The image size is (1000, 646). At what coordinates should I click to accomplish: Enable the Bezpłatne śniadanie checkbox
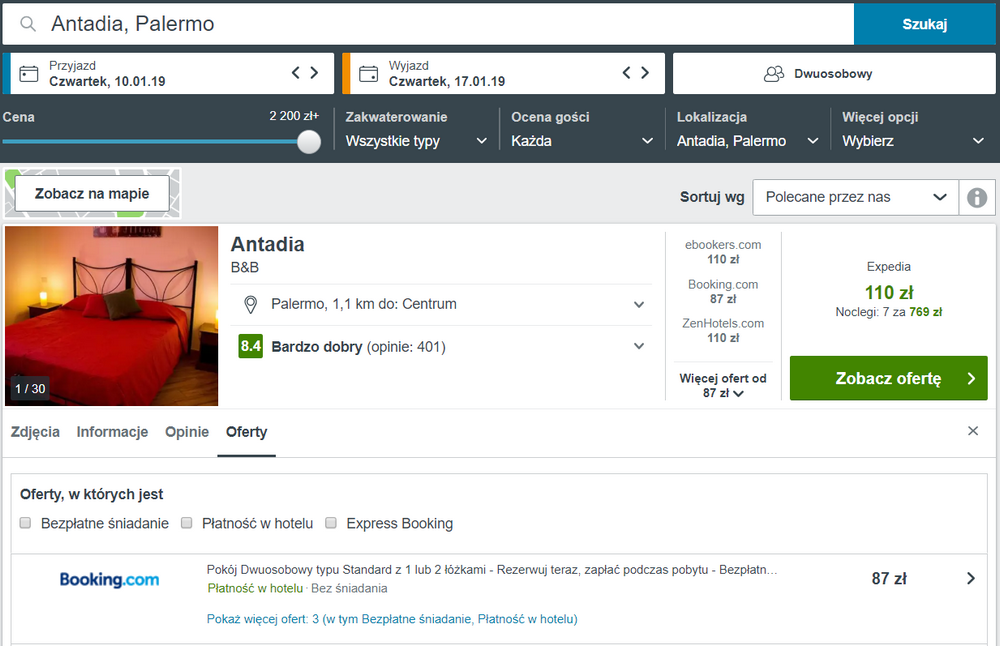(x=26, y=523)
